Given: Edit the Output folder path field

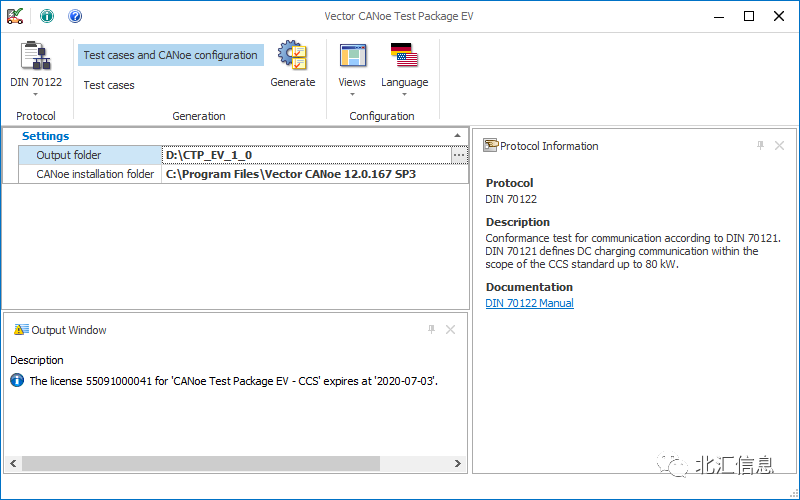Looking at the screenshot, I should click(x=307, y=155).
